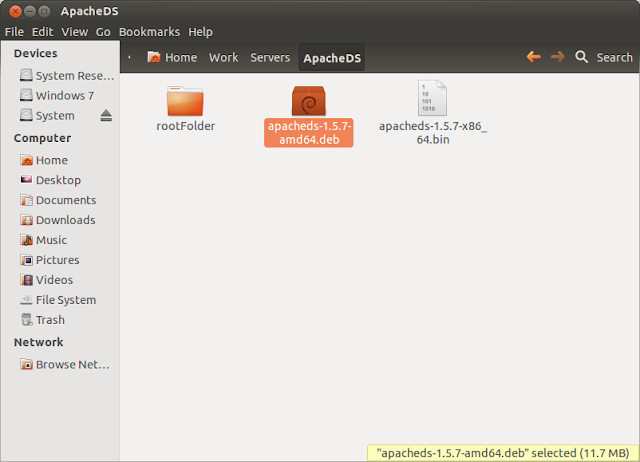Image resolution: width=640 pixels, height=462 pixels.
Task: Click the Devices section header
Action: 36,53
